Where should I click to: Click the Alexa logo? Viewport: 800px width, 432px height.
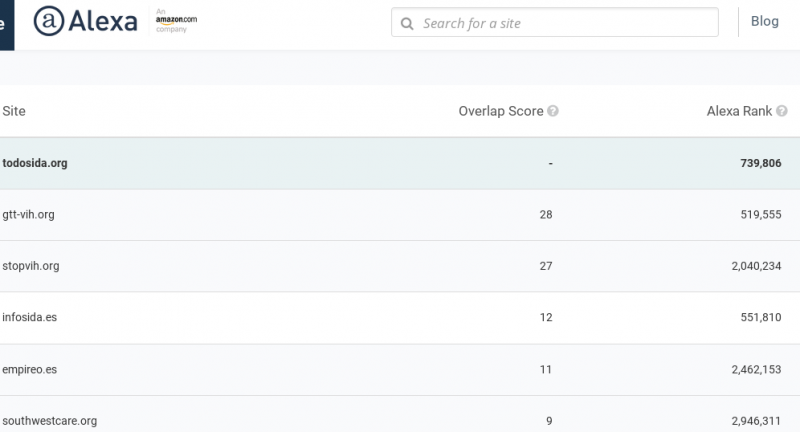tap(85, 21)
